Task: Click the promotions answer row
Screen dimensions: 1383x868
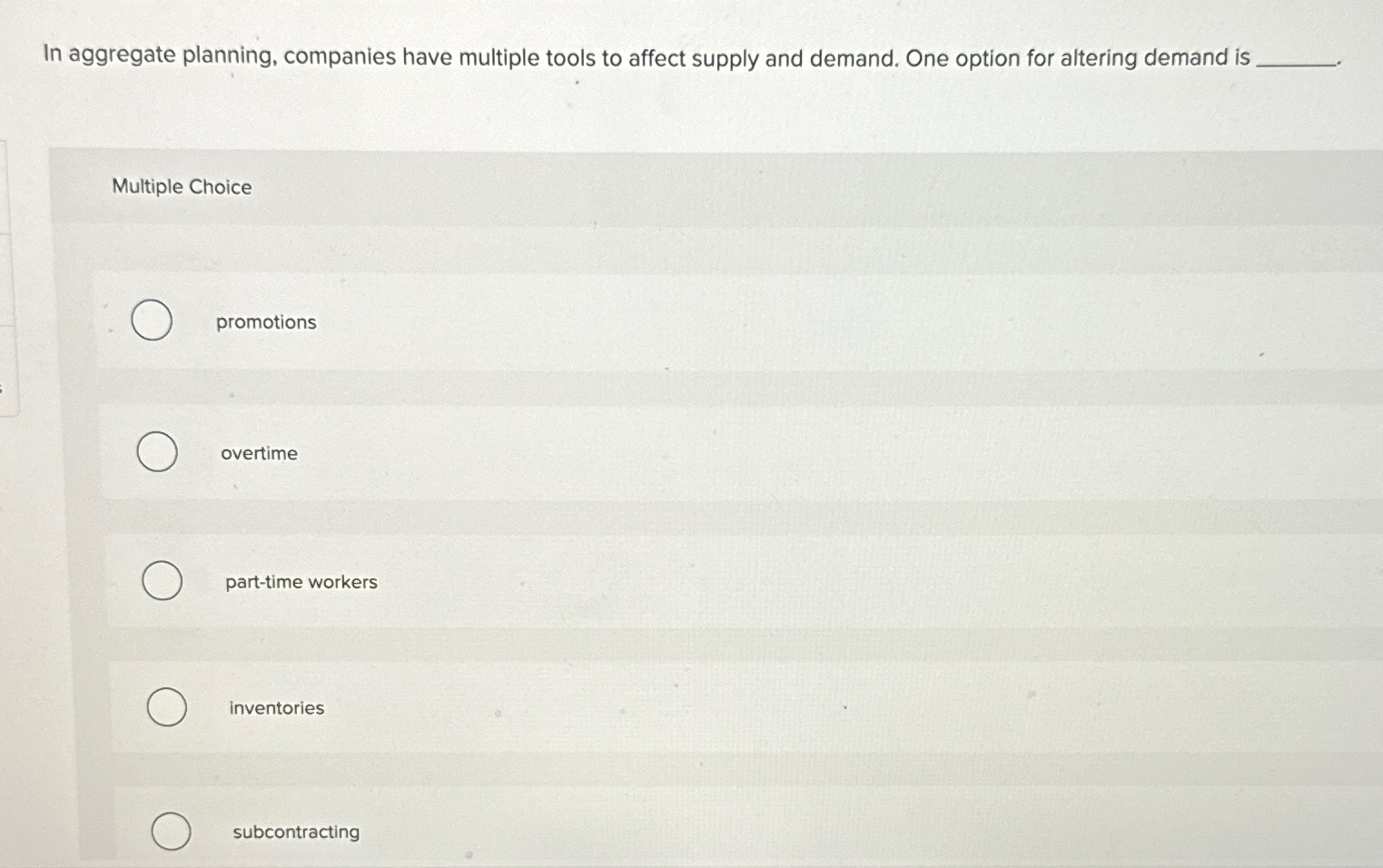Action: pyautogui.click(x=681, y=321)
